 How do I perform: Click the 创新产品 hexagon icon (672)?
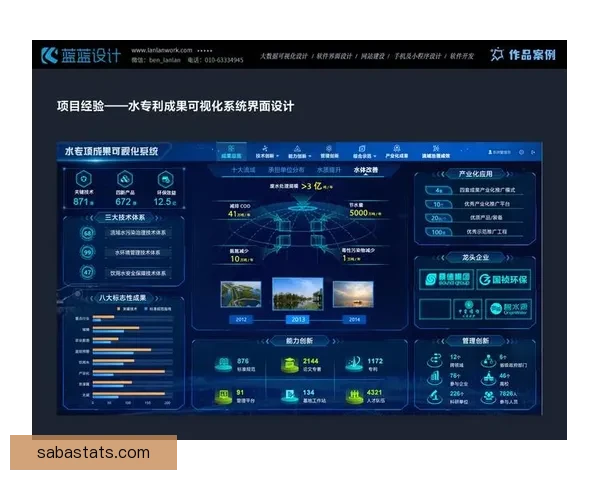coord(125,179)
